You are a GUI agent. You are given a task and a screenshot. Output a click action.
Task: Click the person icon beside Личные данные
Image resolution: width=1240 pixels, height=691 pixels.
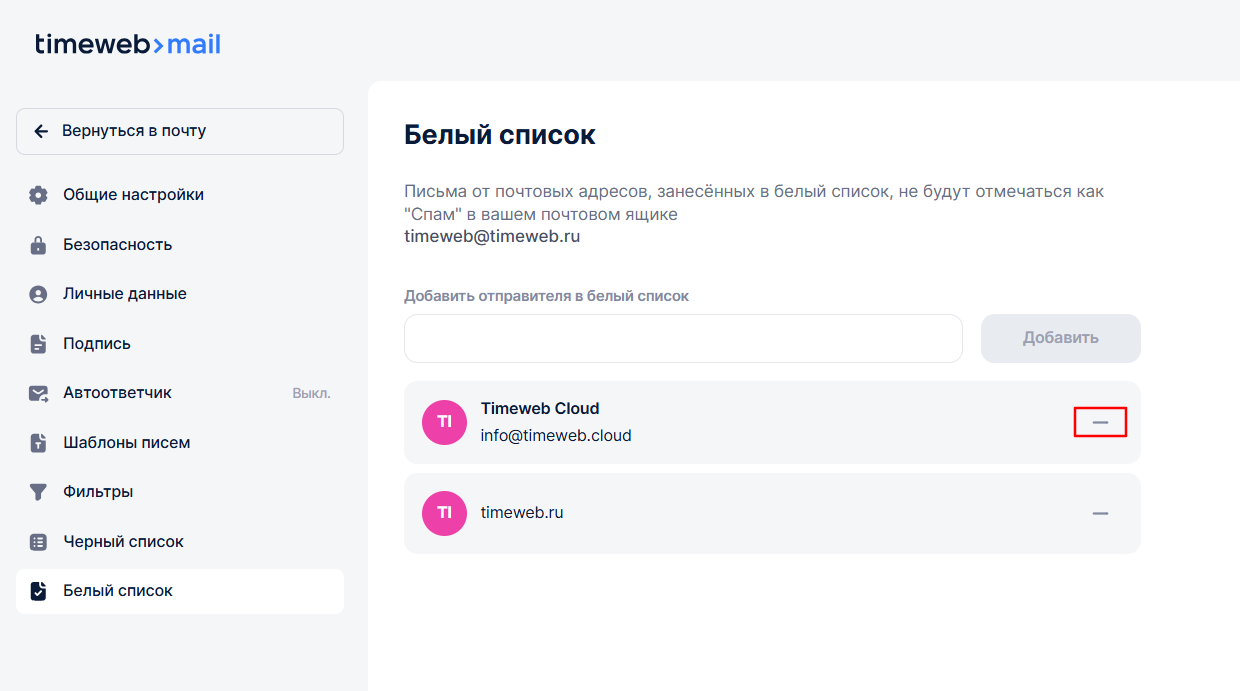[38, 294]
